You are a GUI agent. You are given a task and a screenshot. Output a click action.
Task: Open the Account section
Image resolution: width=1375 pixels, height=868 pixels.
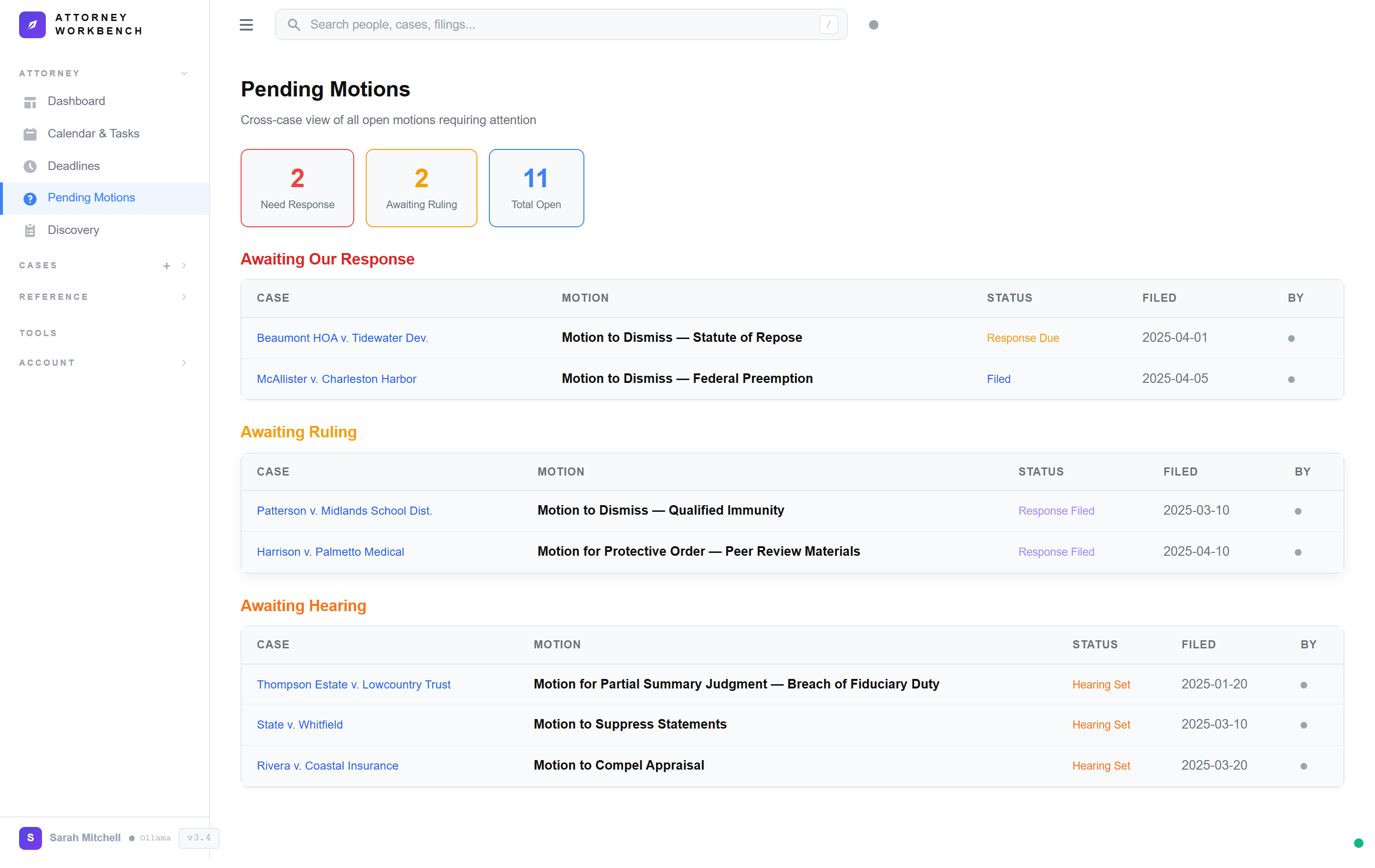pos(184,362)
